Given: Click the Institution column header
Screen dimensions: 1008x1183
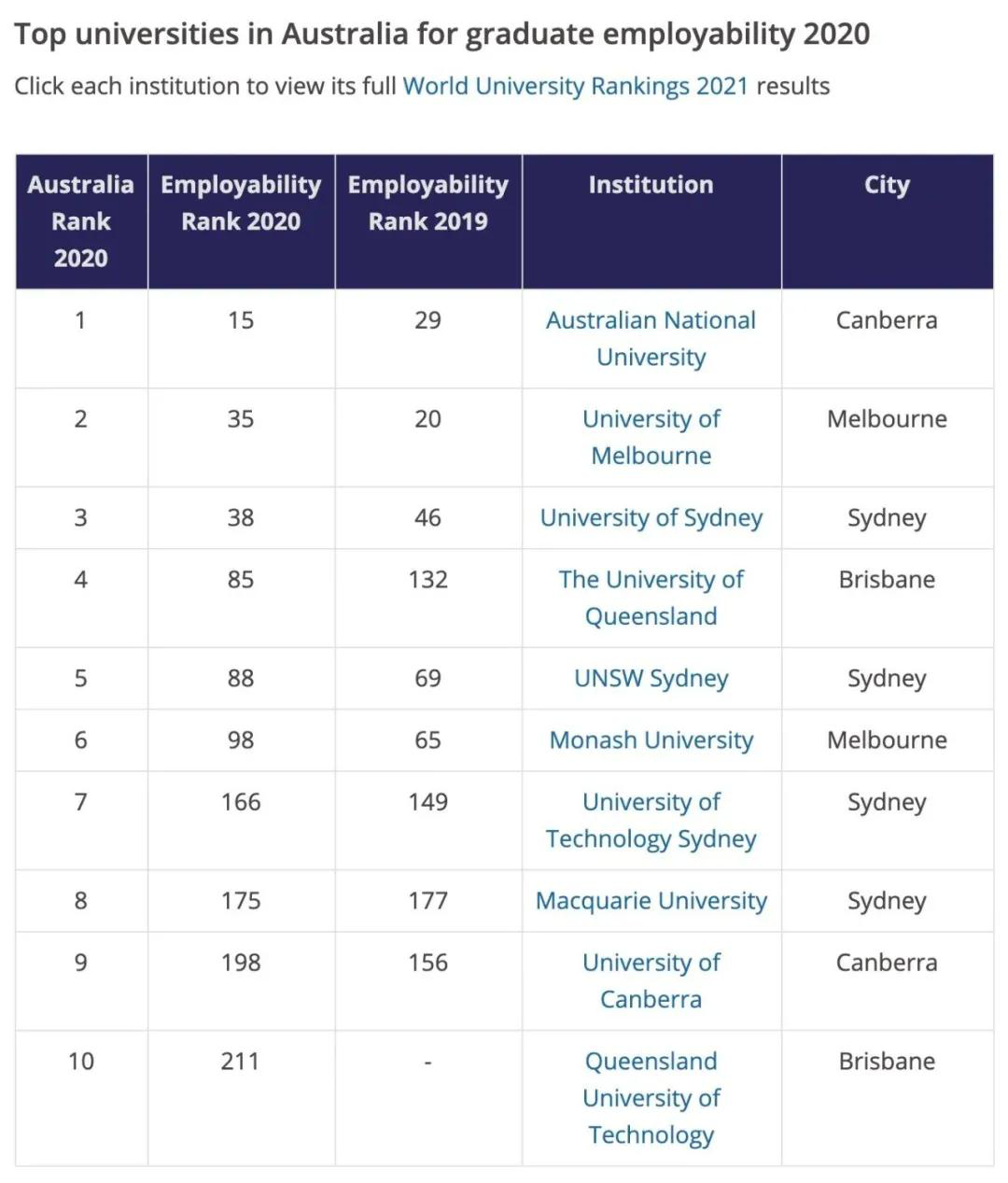Looking at the screenshot, I should point(651,221).
